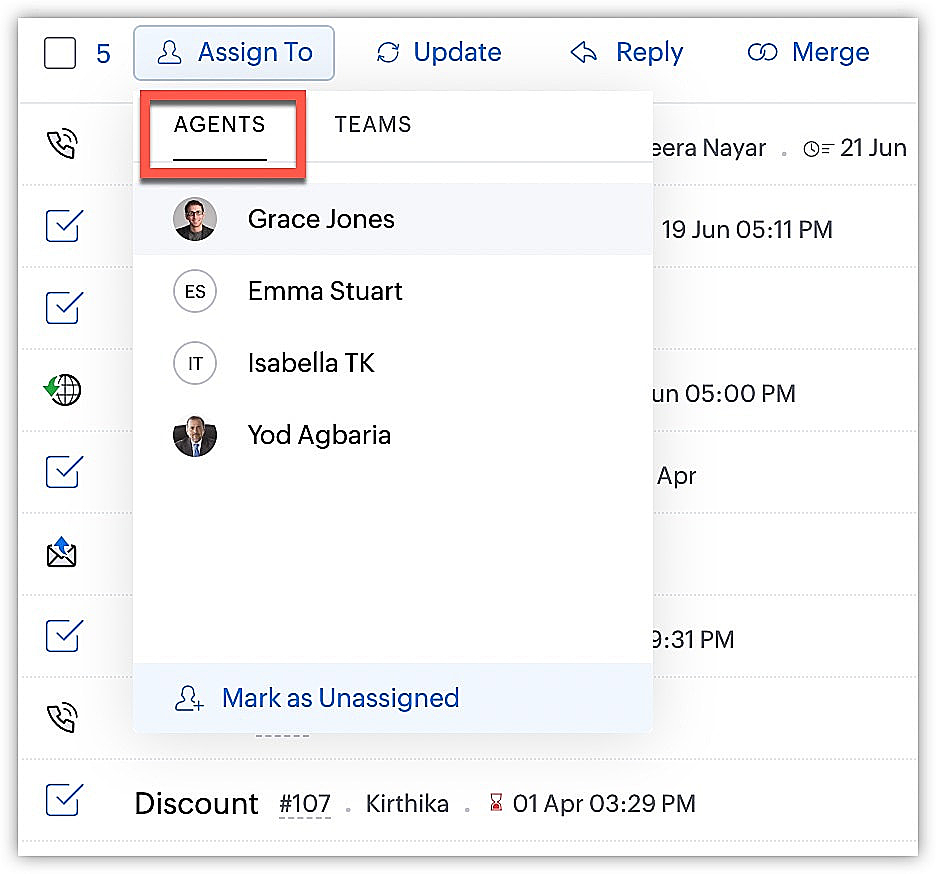Click the 19 Jun 05:11 PM timestamp
This screenshot has width=936, height=874.
tap(747, 230)
